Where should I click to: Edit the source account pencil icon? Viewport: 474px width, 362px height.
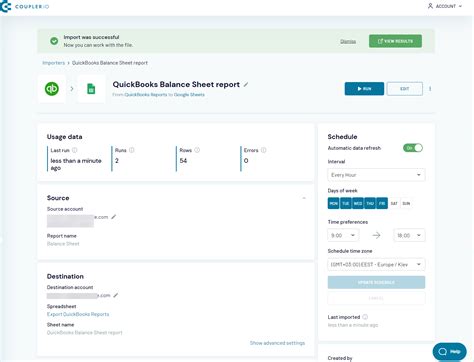pos(114,217)
